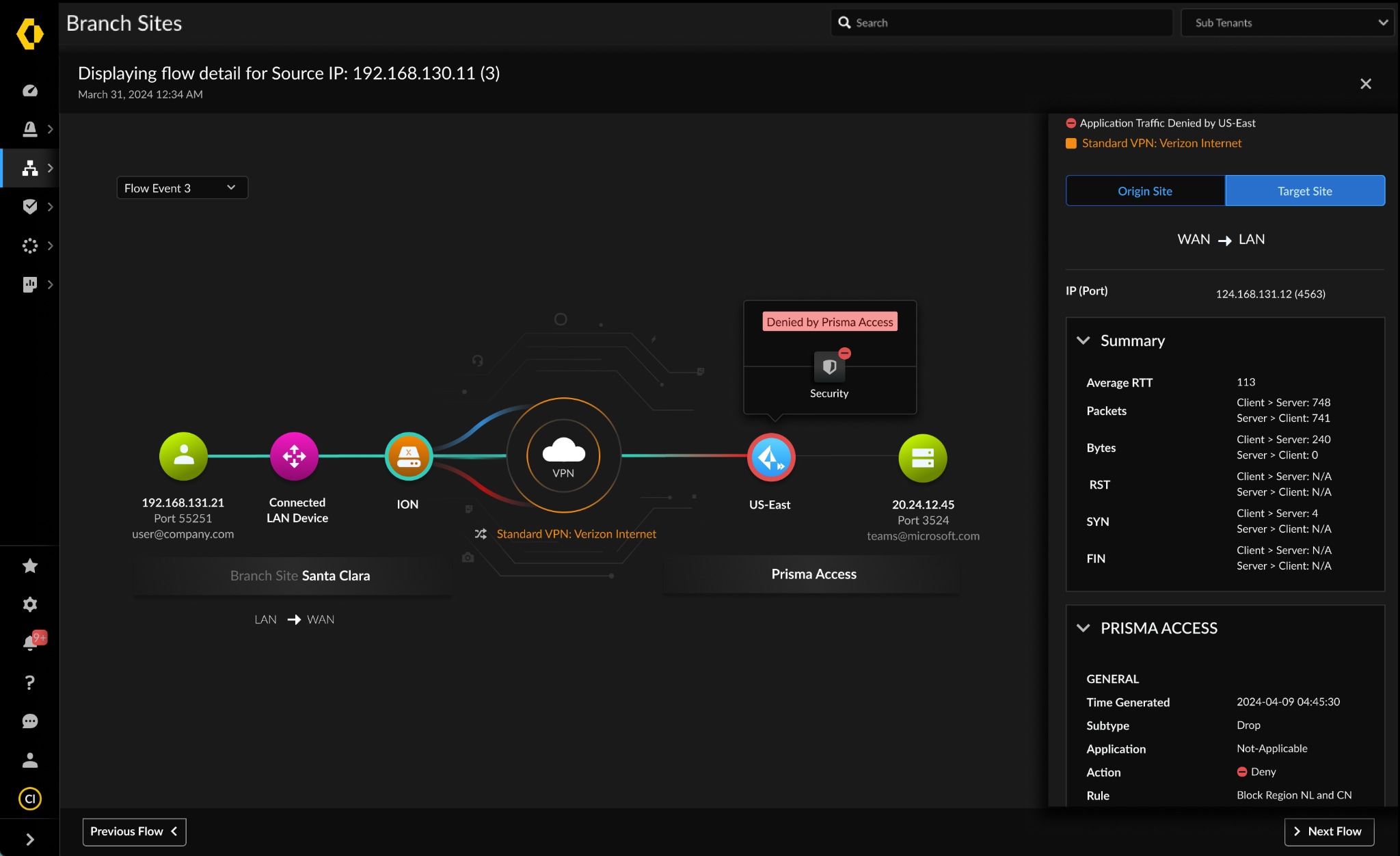The width and height of the screenshot is (1400, 856).
Task: Switch to the Target Site tab
Action: pos(1305,191)
